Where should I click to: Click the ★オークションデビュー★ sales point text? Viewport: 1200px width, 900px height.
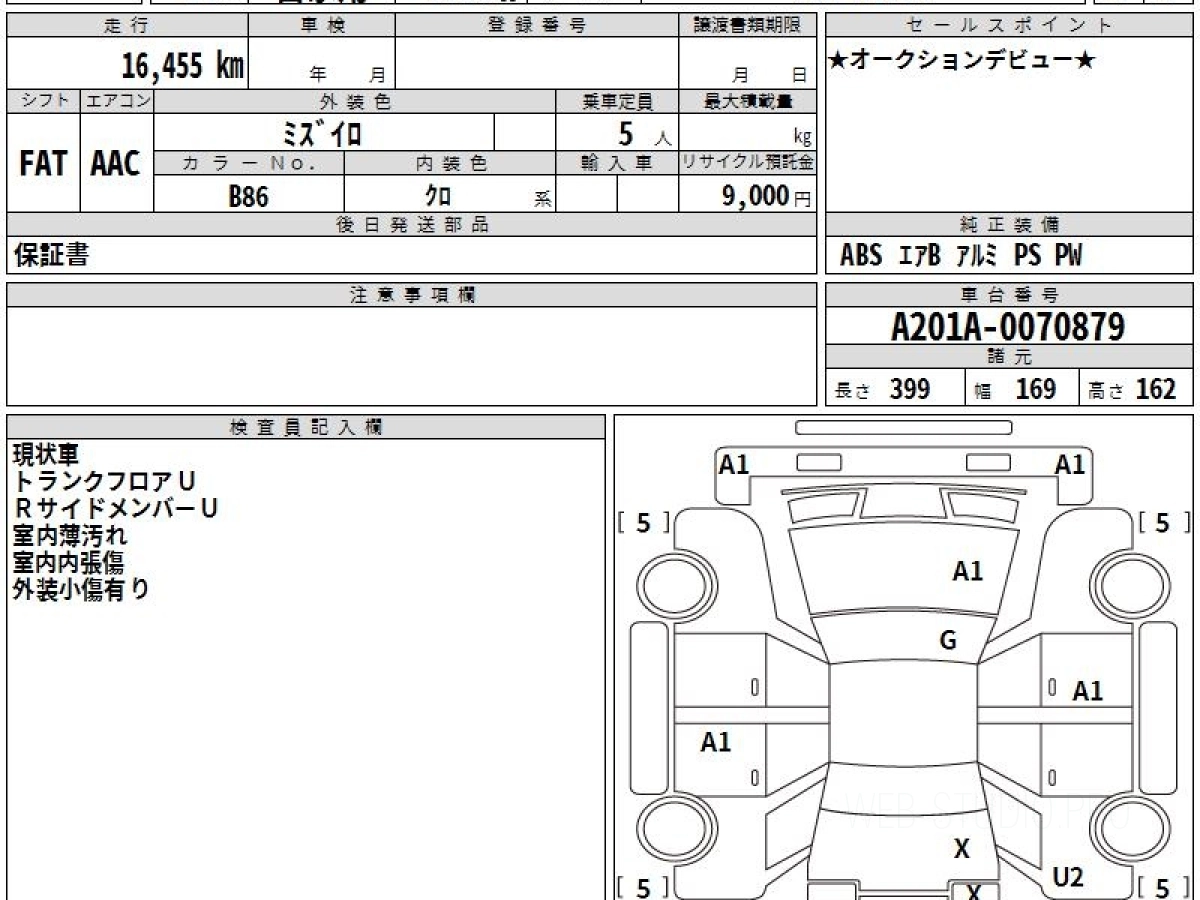pos(963,60)
